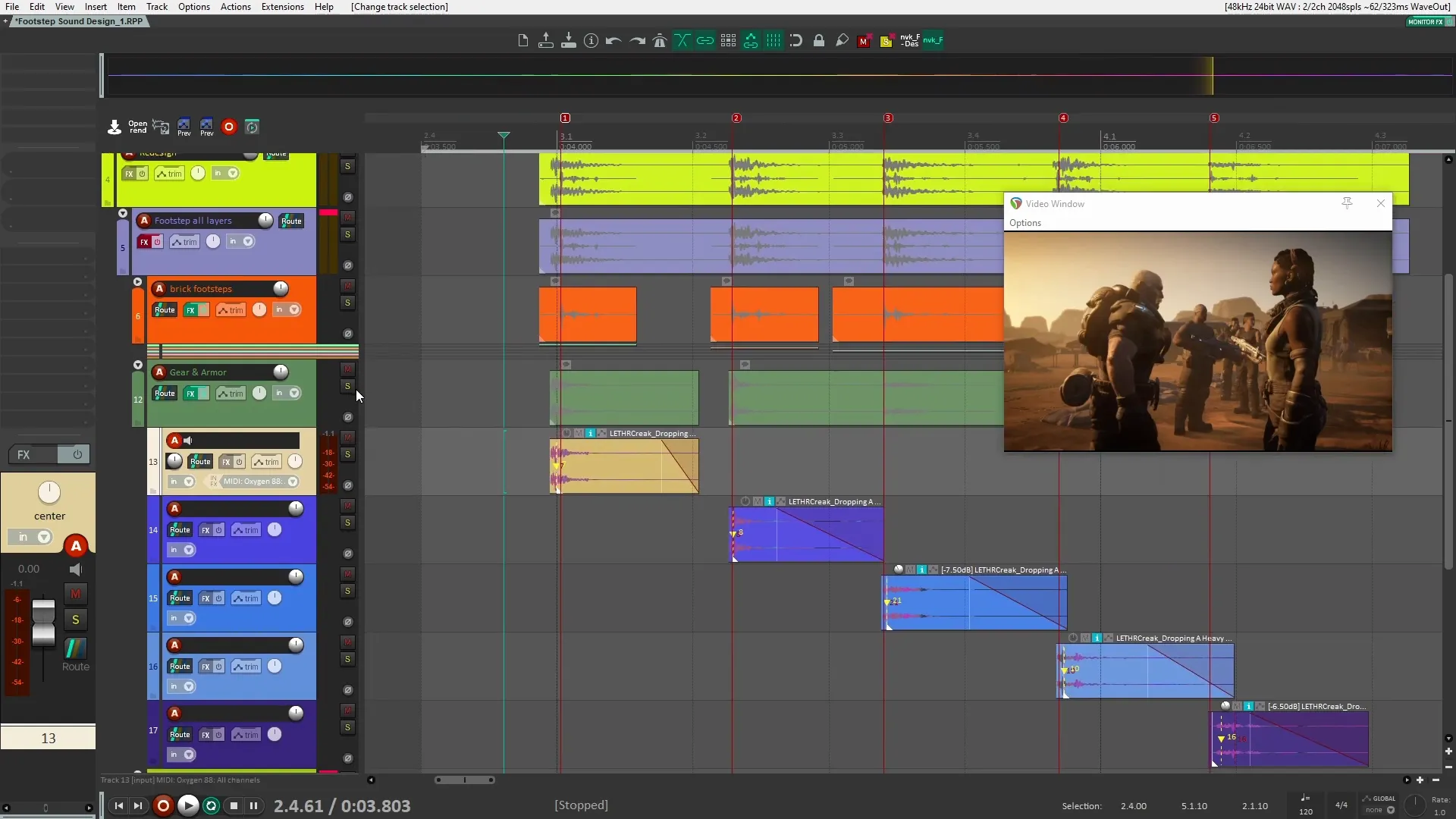Toggle envelope move with items icon
The height and width of the screenshot is (819, 1456).
751,41
